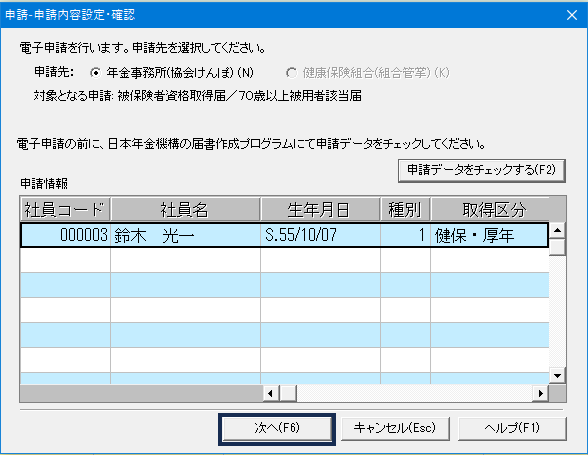Click 生年月日 column header
The width and height of the screenshot is (588, 455).
click(x=320, y=209)
